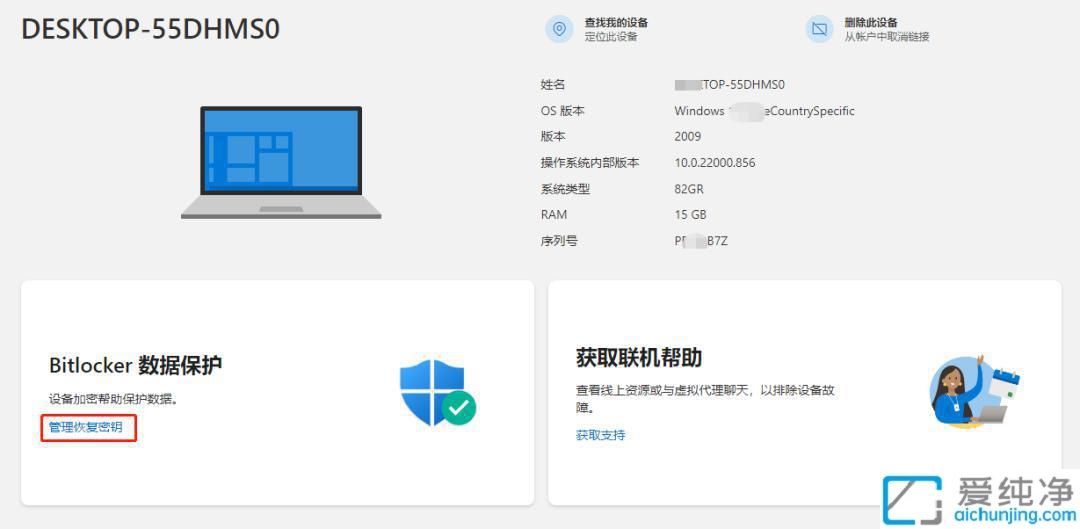This screenshot has height=529, width=1080.
Task: Click the 序列号 label
Action: tap(559, 241)
